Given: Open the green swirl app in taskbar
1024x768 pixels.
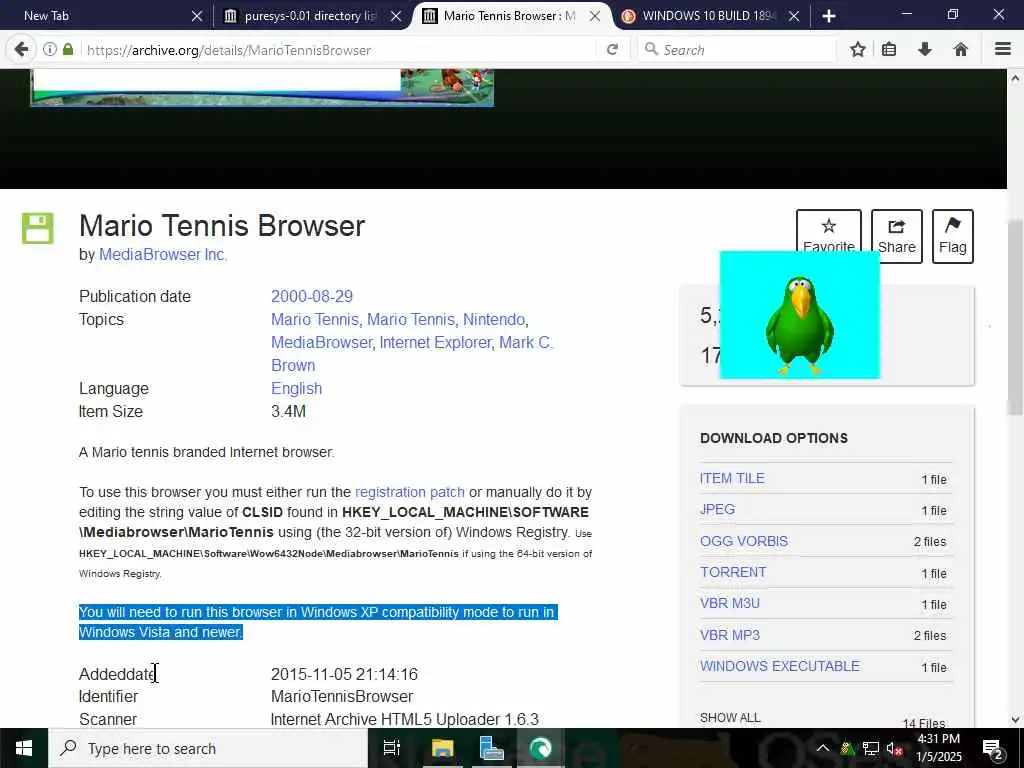Looking at the screenshot, I should point(541,748).
